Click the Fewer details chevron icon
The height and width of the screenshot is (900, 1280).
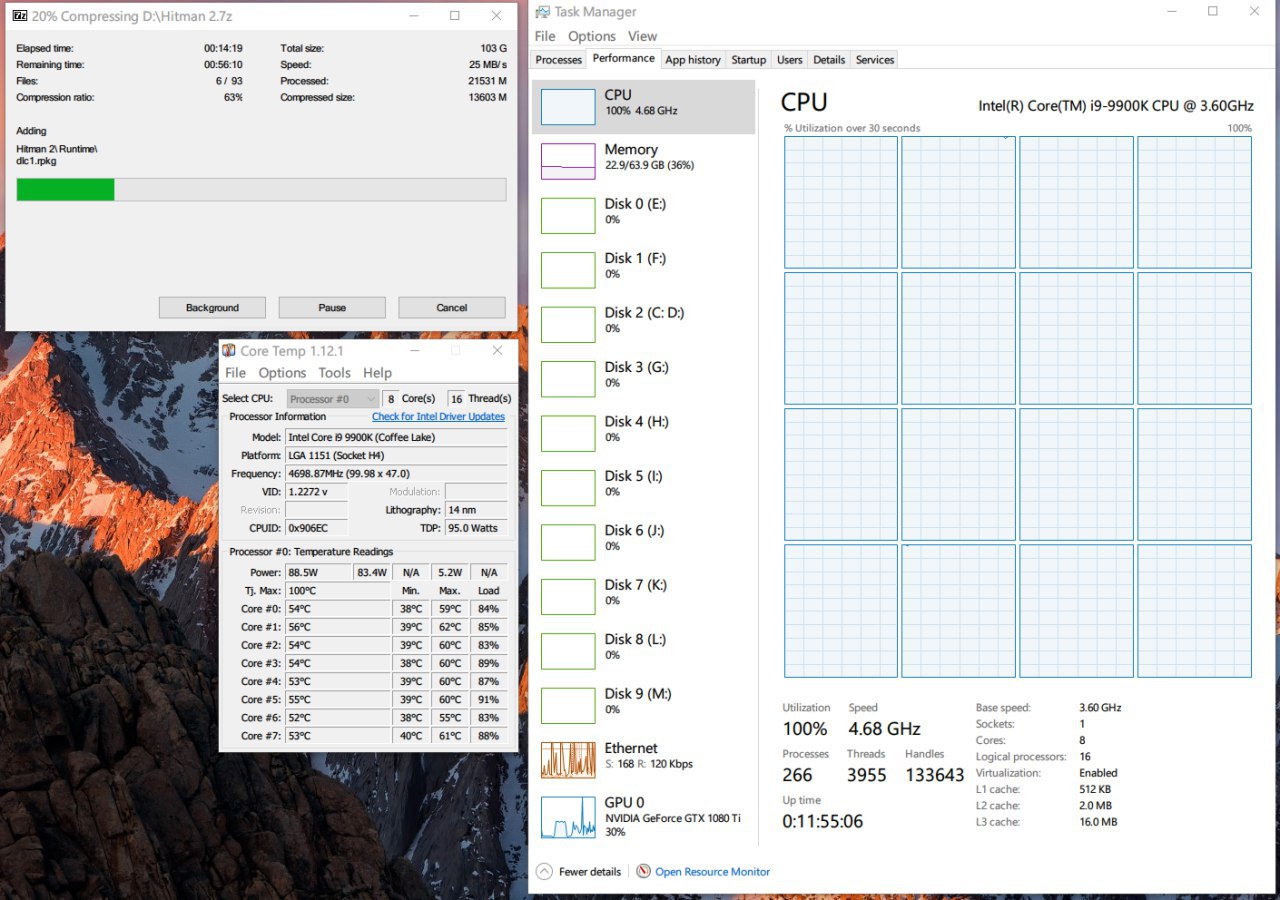(x=544, y=871)
